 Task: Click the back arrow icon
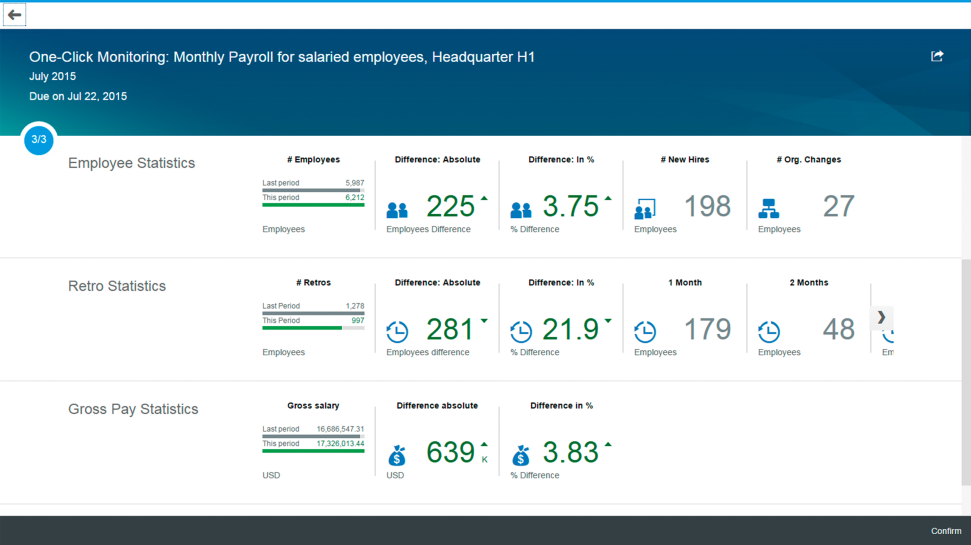14,15
